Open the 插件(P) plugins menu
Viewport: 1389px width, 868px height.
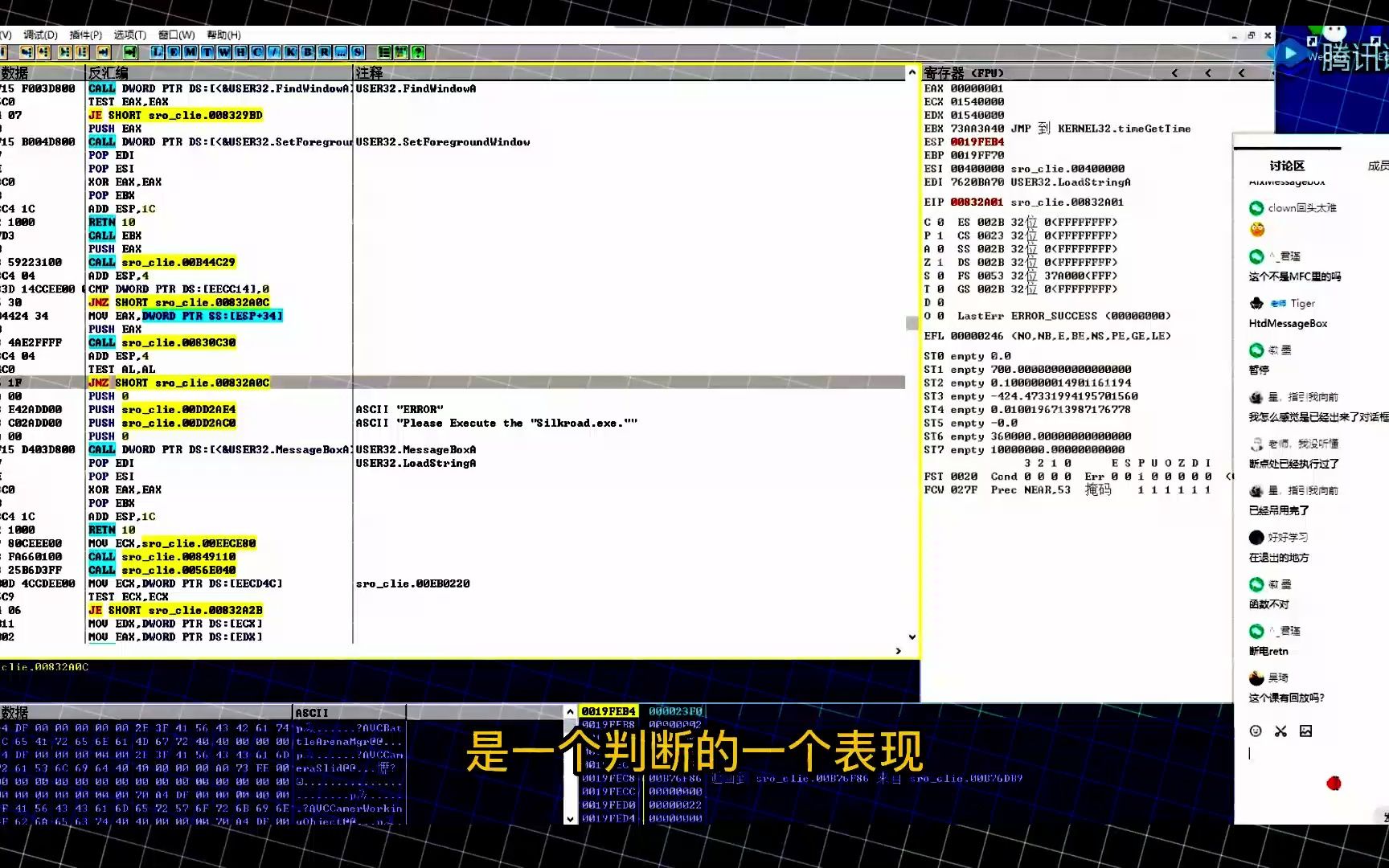[85, 35]
